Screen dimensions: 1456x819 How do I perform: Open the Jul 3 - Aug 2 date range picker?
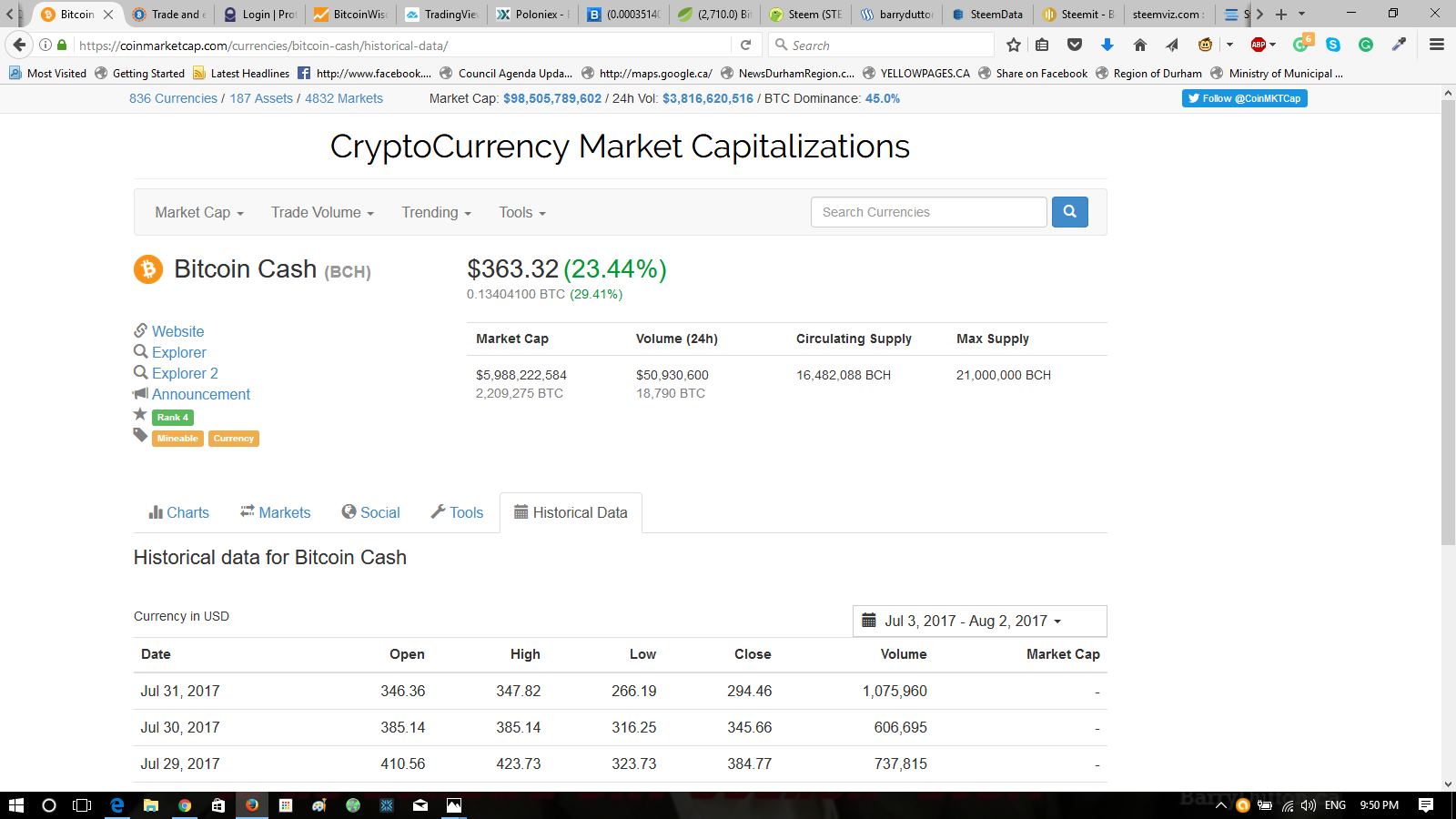980,621
